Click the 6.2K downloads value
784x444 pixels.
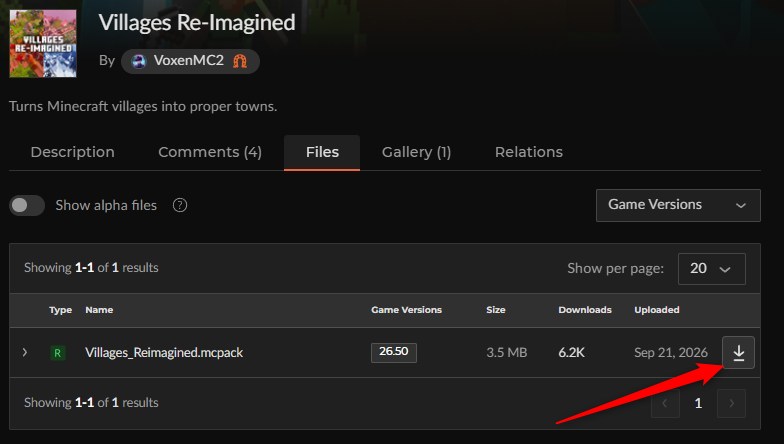[572, 352]
